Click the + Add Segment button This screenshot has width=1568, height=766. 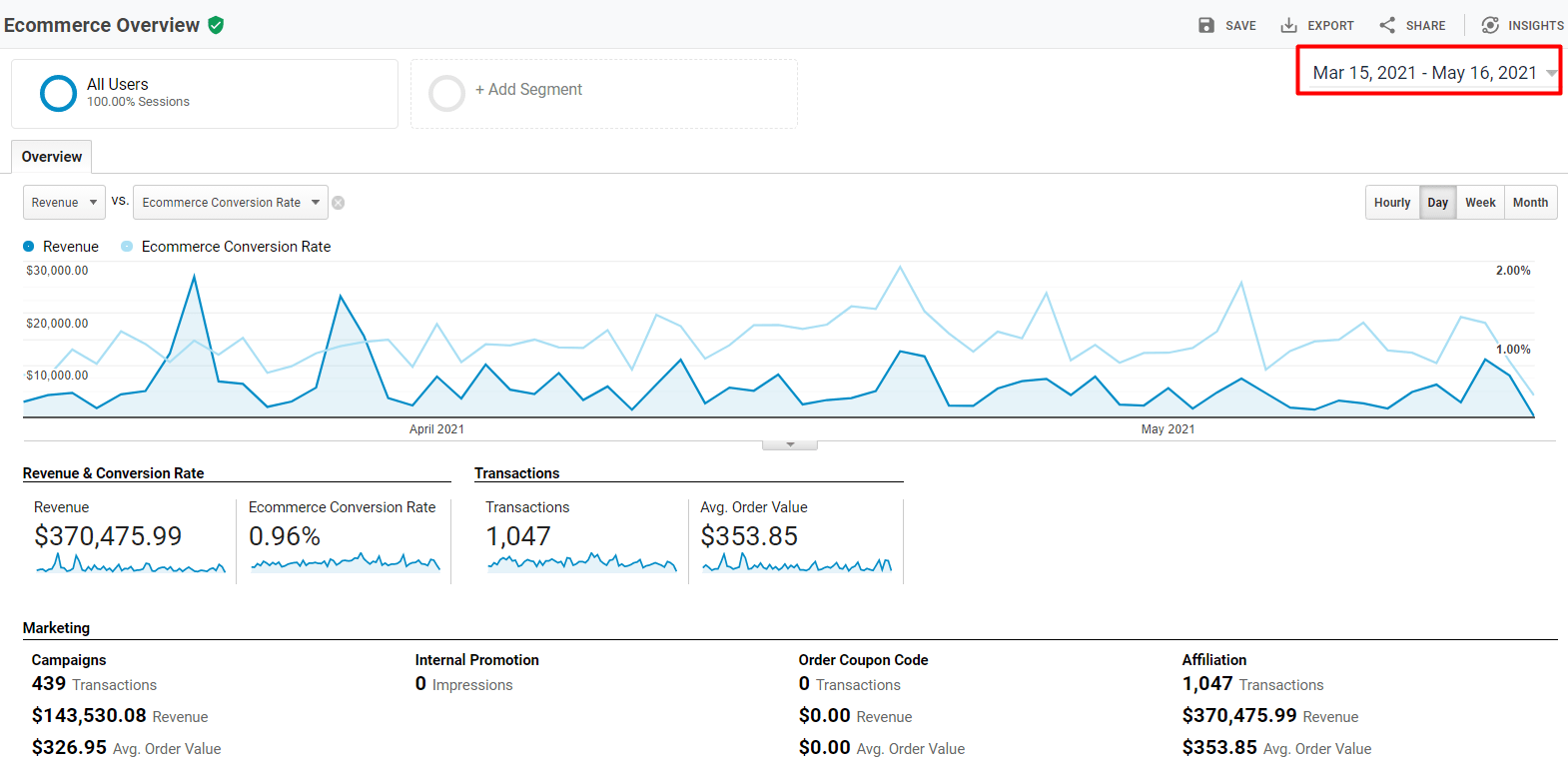(x=528, y=90)
